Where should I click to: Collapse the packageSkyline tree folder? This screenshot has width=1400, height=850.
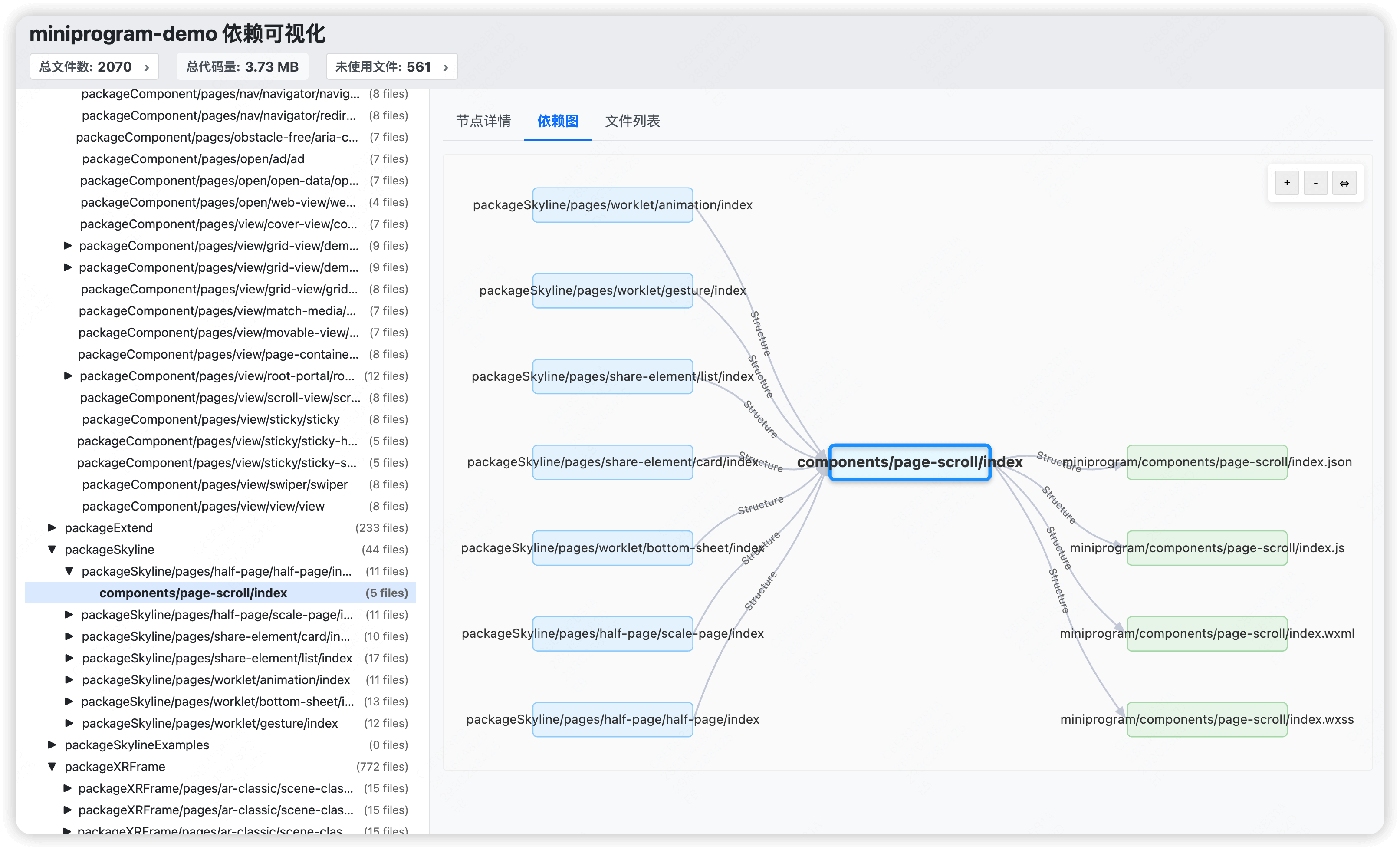coord(52,550)
